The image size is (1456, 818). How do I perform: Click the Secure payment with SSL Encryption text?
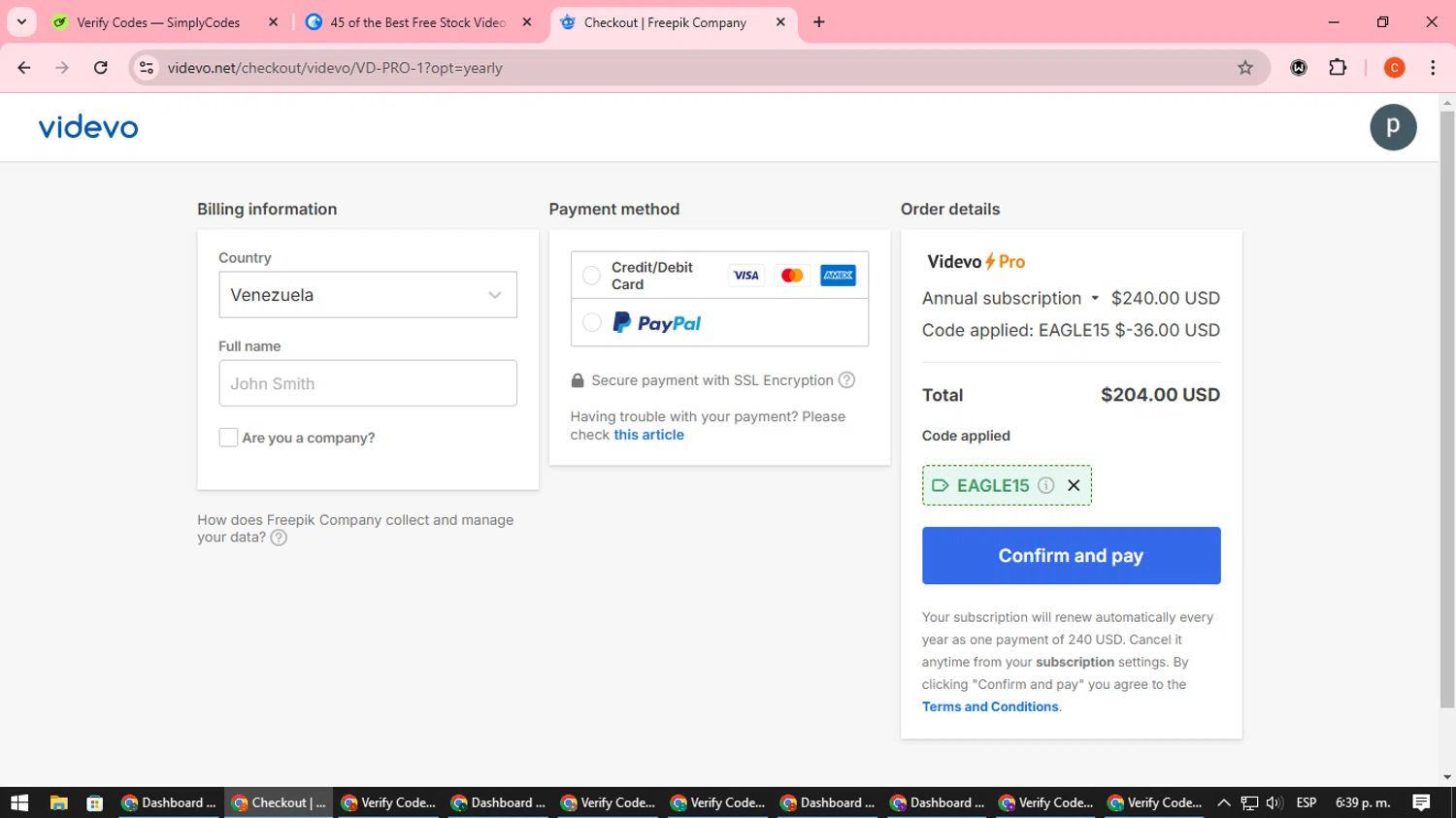712,380
